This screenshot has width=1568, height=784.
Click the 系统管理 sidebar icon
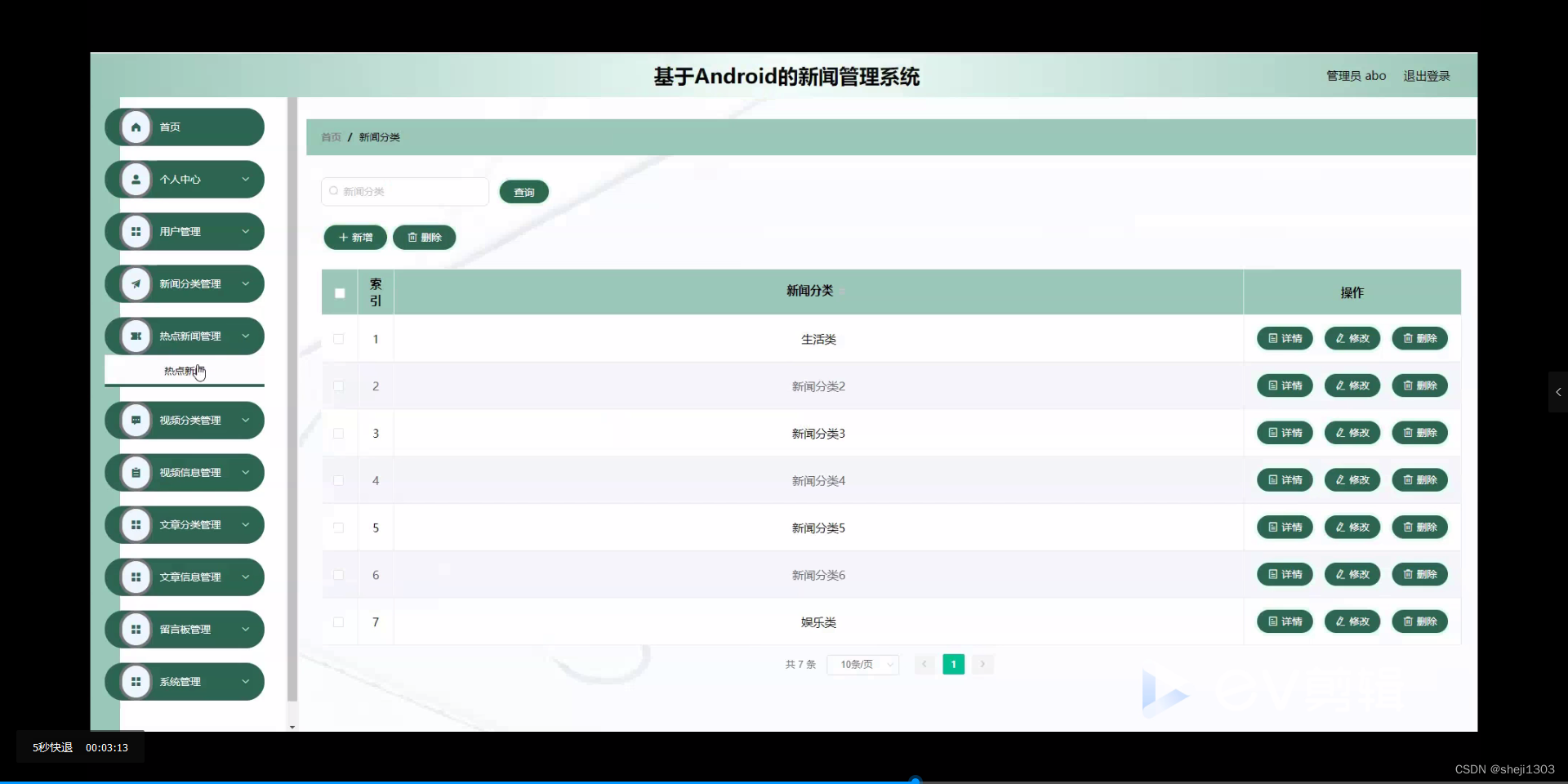[136, 681]
